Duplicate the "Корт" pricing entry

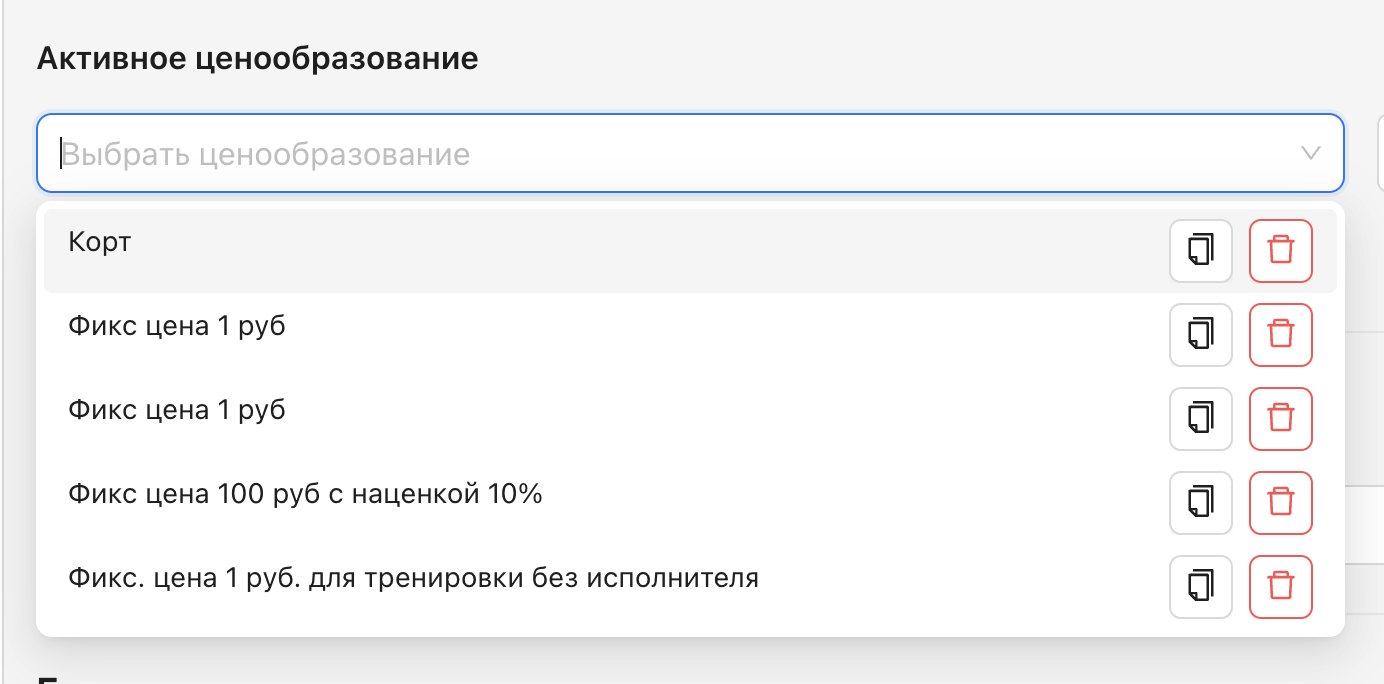pyautogui.click(x=1200, y=251)
